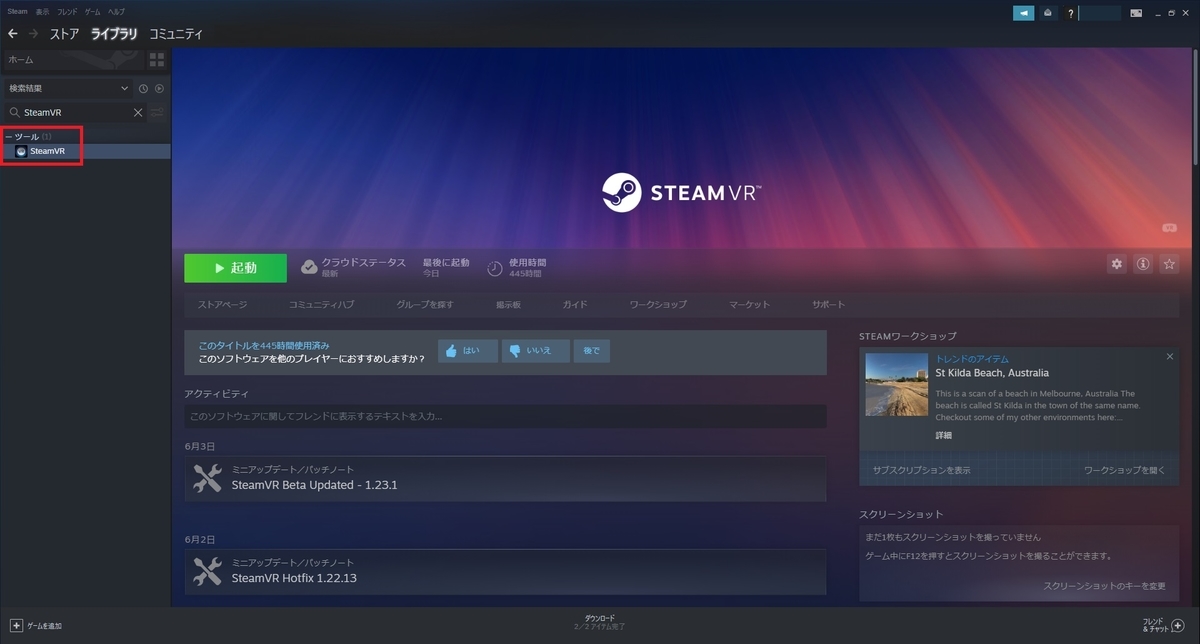Sort by recent with the clock icon

tap(143, 88)
